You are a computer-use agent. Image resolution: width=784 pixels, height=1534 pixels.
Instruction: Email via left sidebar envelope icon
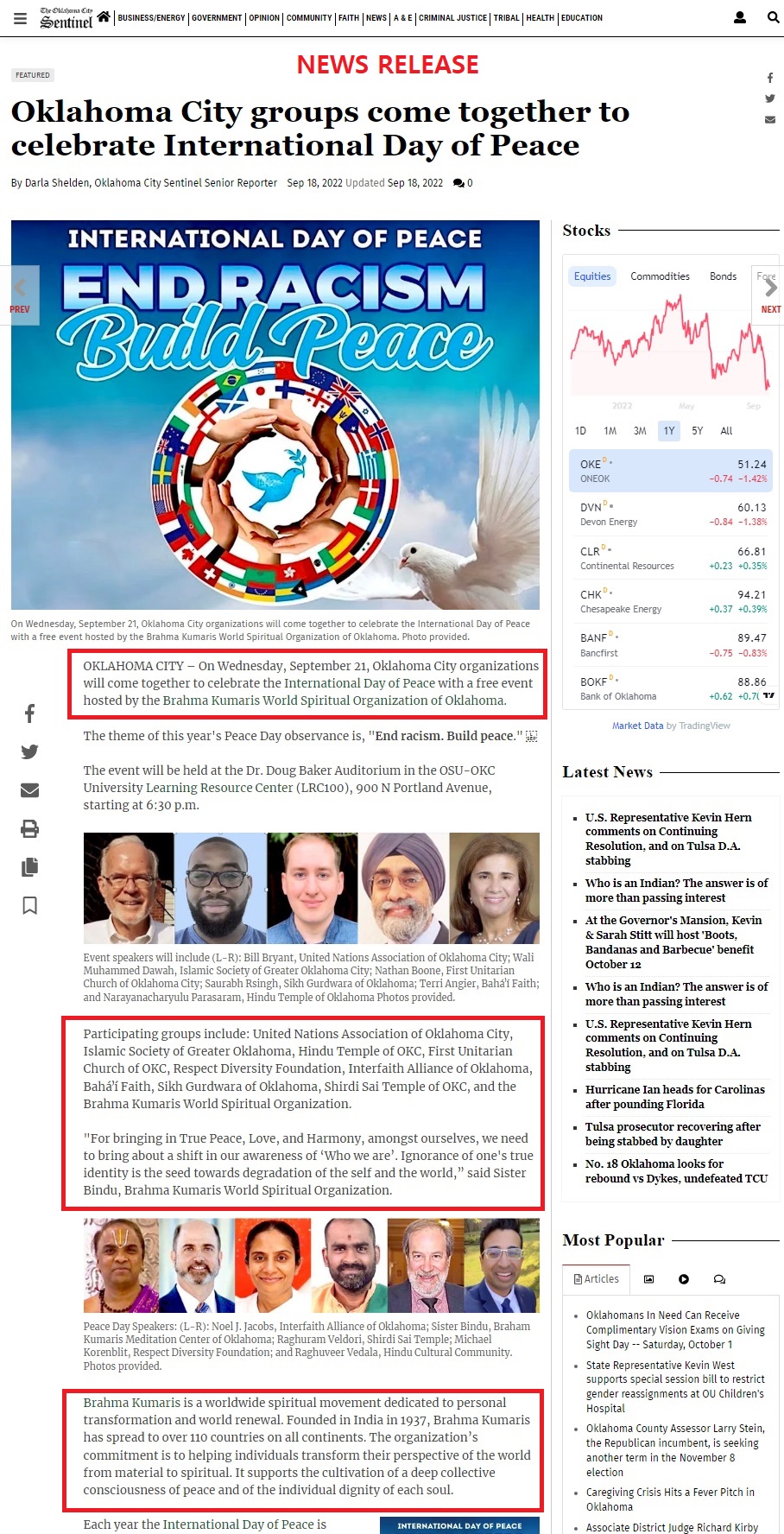[29, 789]
